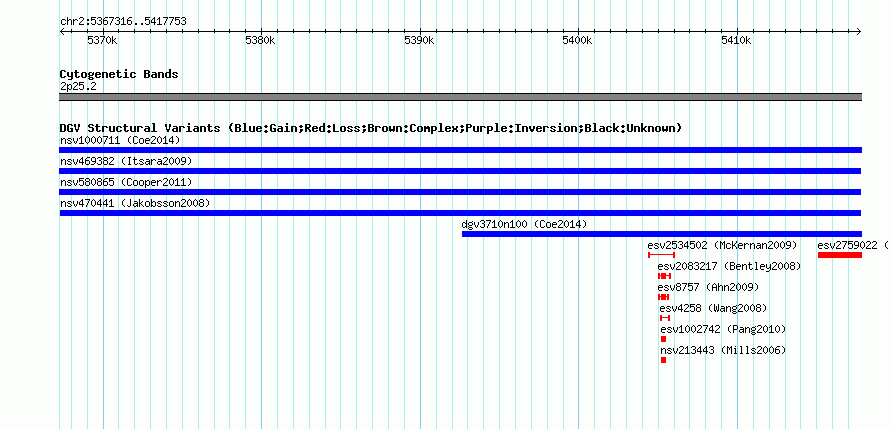The image size is (890, 429).
Task: Click the 2p25.2 band label
Action: 78,86
